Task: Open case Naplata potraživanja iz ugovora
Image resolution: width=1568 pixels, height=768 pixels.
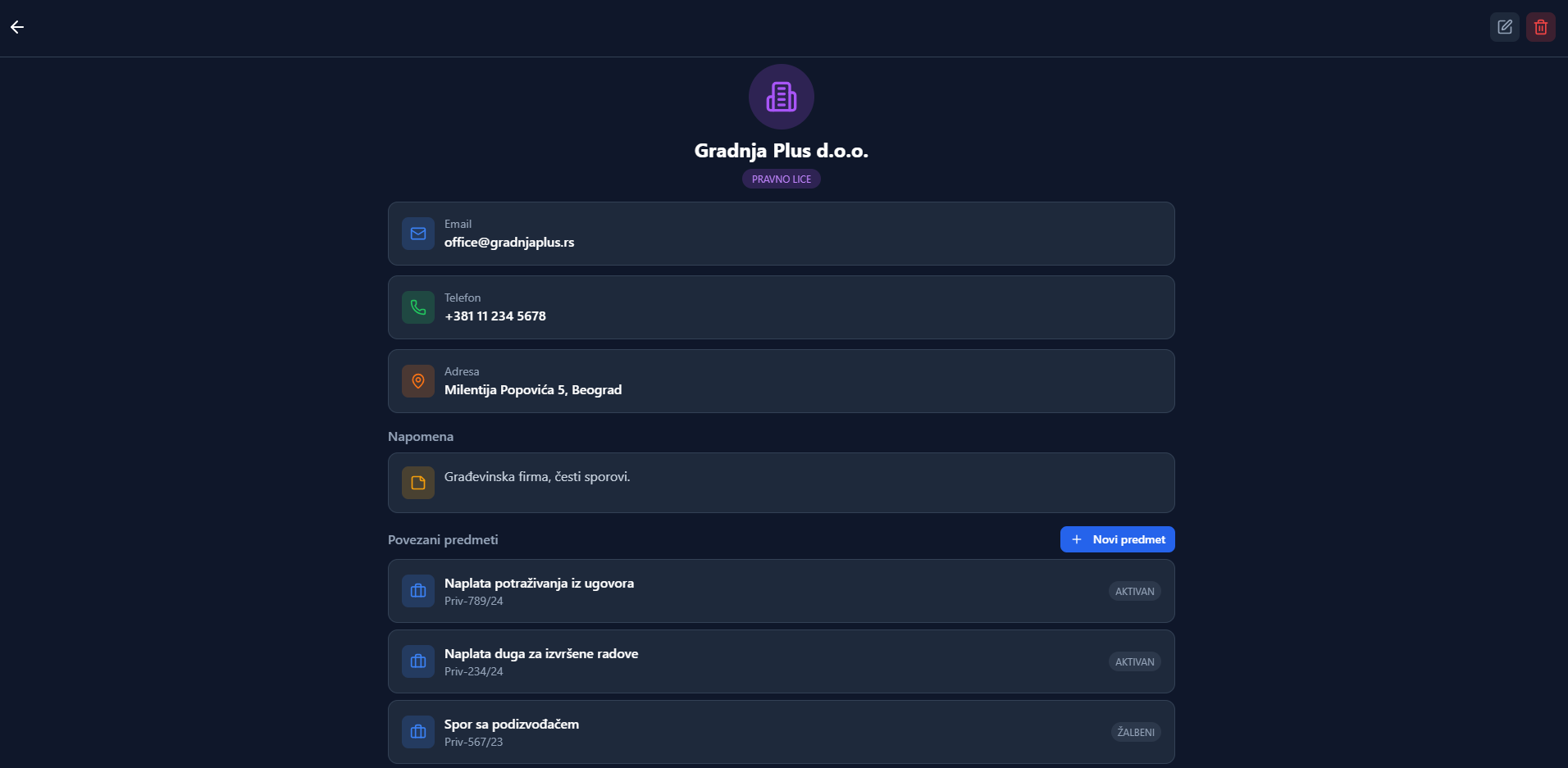Action: point(539,584)
